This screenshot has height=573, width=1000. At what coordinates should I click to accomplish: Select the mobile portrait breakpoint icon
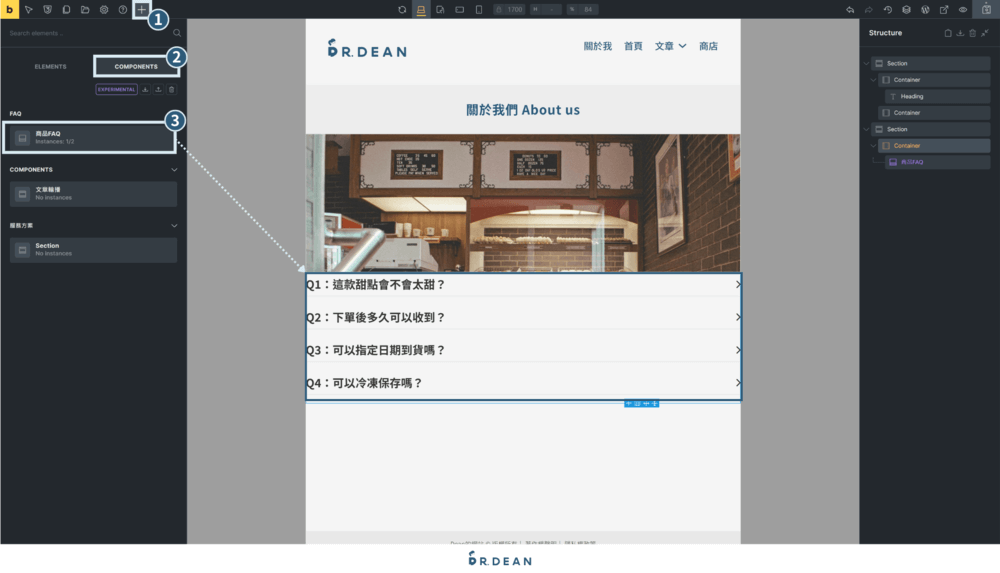pyautogui.click(x=478, y=9)
